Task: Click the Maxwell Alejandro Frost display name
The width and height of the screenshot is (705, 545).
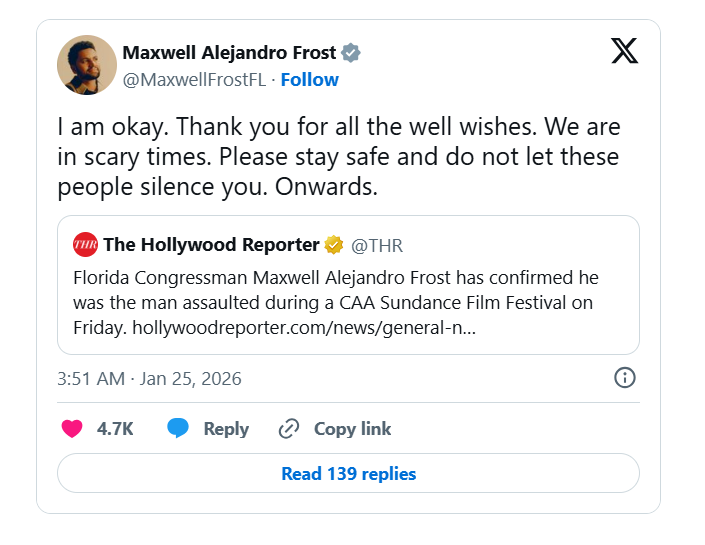Action: (x=229, y=53)
